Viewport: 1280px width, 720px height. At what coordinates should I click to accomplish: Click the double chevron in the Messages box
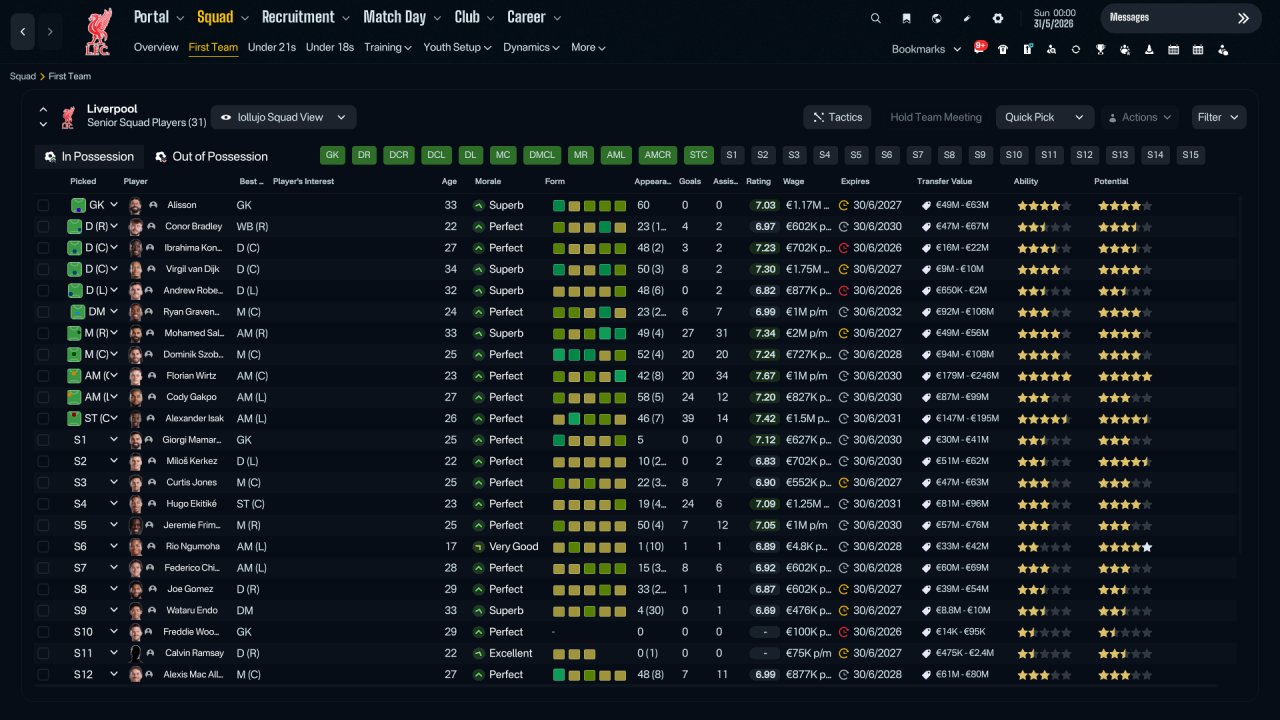[1243, 18]
